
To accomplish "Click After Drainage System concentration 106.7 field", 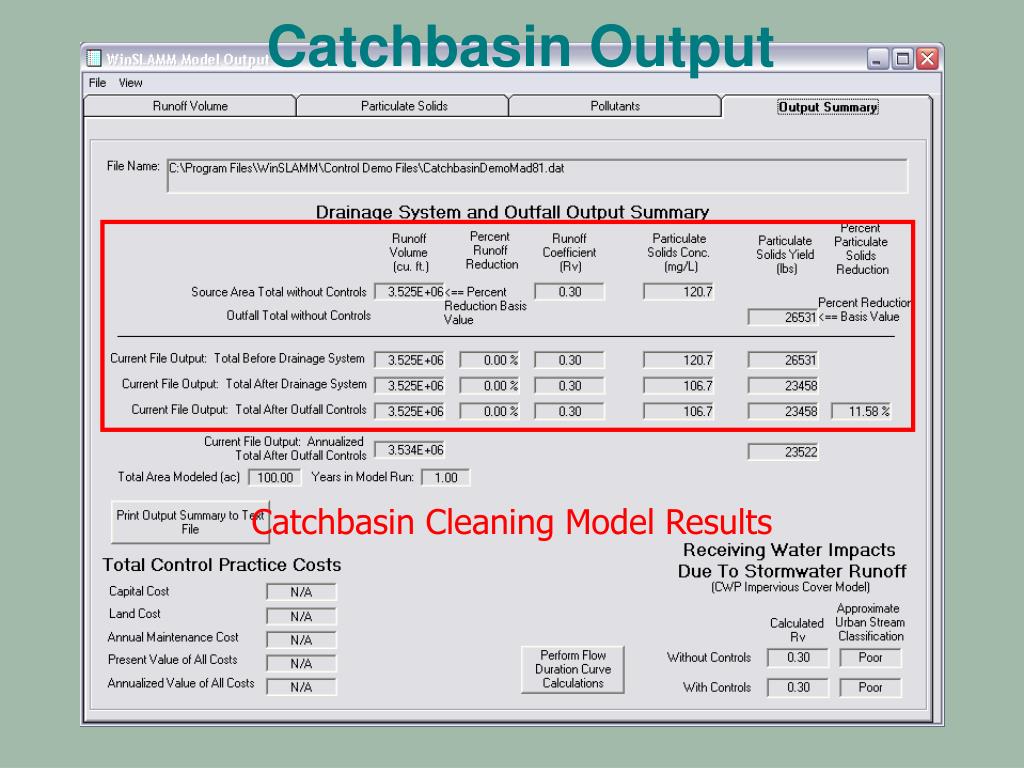I will coord(679,385).
